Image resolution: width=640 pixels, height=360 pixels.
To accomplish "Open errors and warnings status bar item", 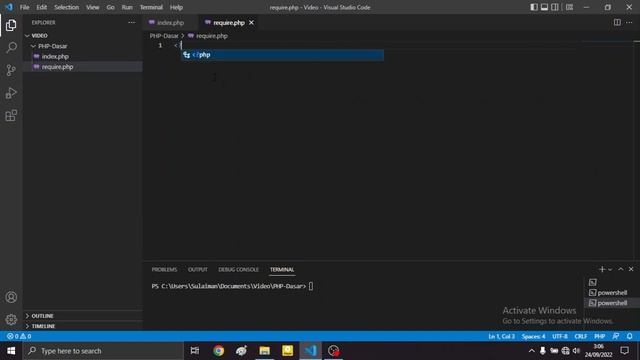I will 19,336.
